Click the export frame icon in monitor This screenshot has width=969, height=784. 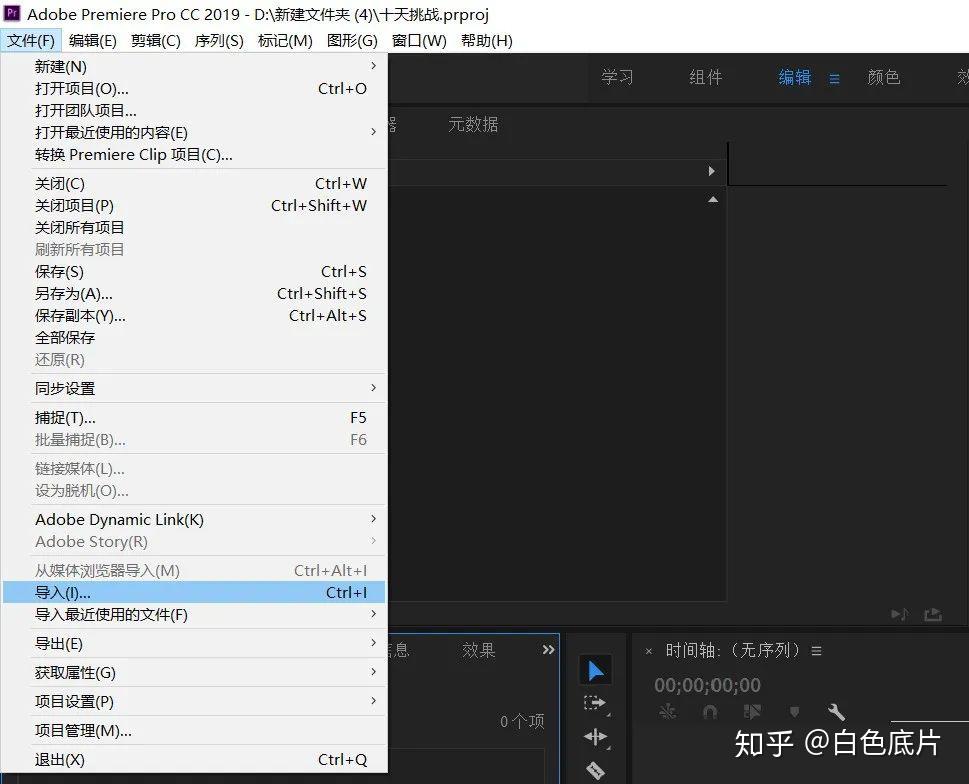tap(933, 614)
